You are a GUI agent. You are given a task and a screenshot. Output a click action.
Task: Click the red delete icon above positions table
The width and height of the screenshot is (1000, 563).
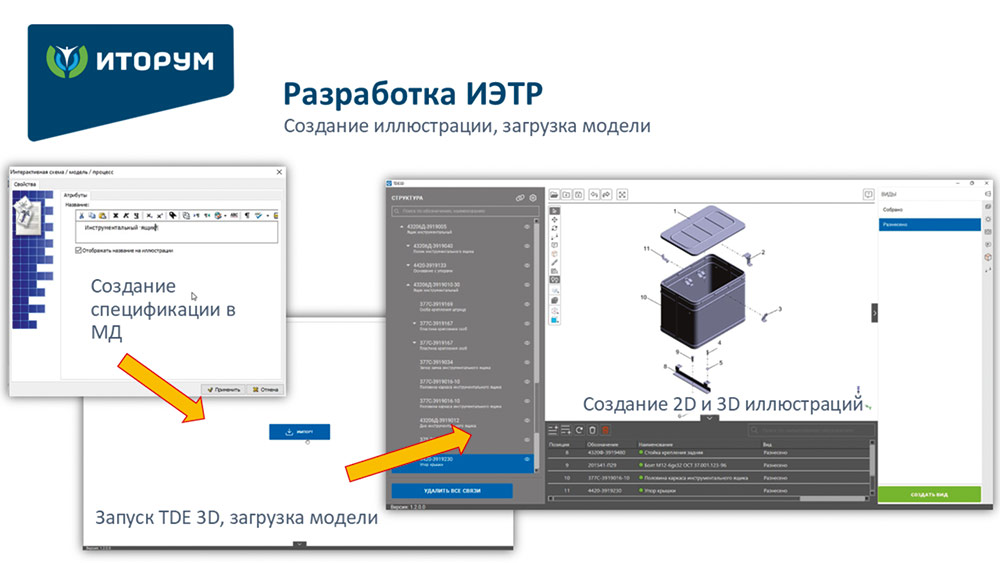pos(605,429)
